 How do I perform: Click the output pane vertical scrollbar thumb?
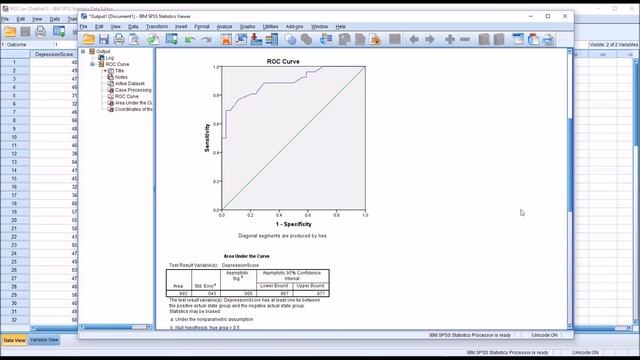[x=570, y=164]
